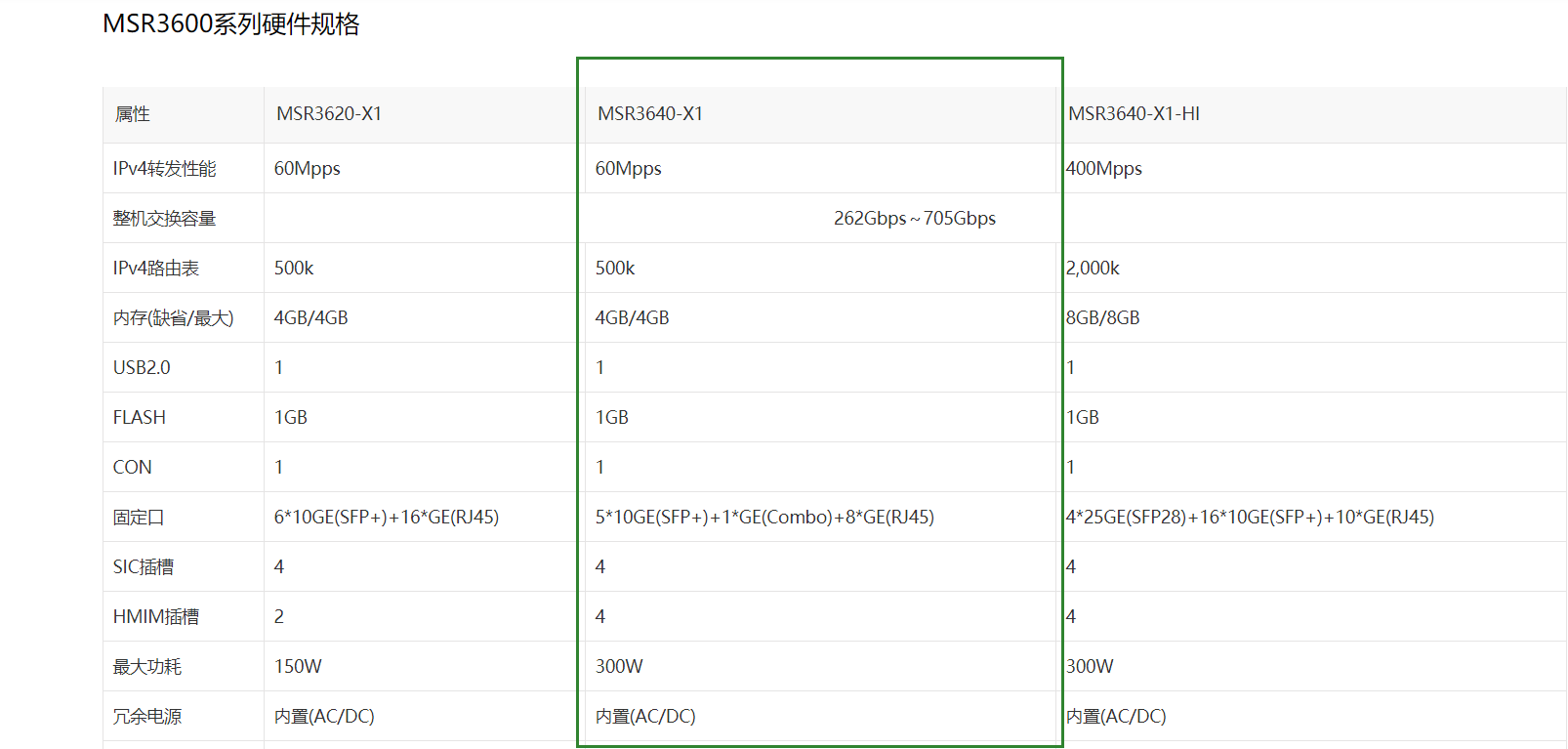Select the "内存(缺省/最大)" row label
Screen dimensions: 1568x749
pos(174,318)
